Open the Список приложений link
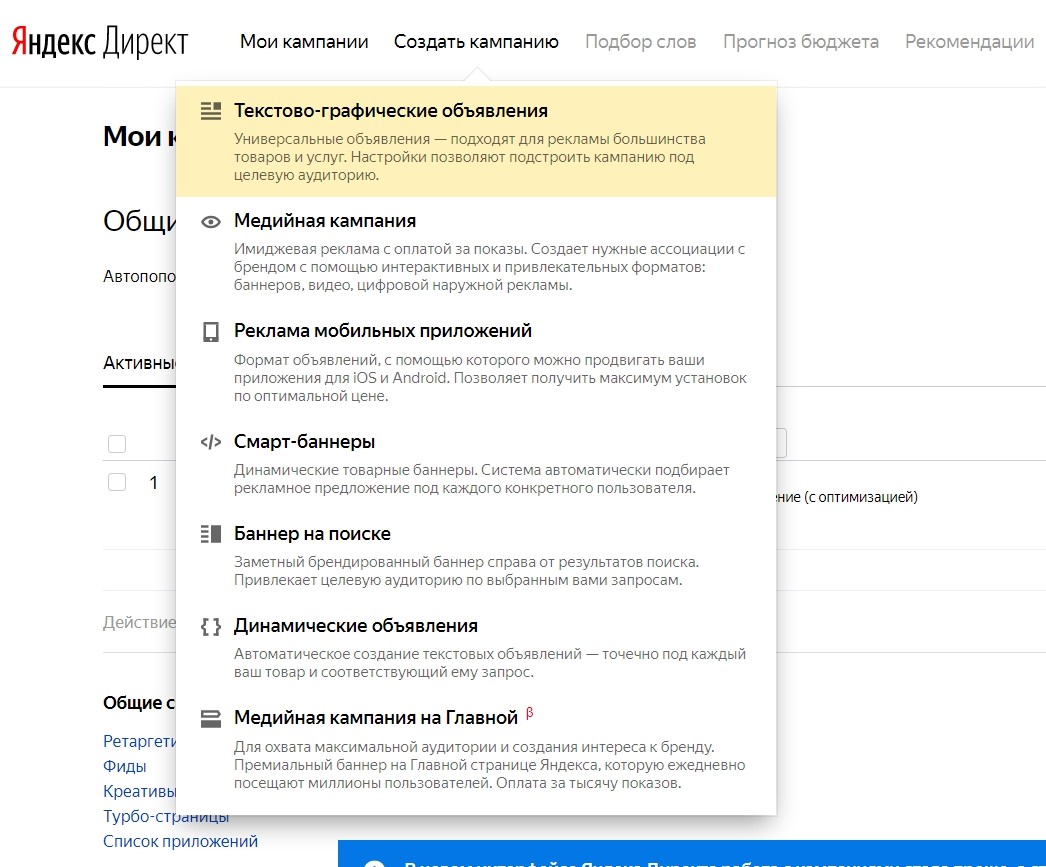 click(x=180, y=841)
